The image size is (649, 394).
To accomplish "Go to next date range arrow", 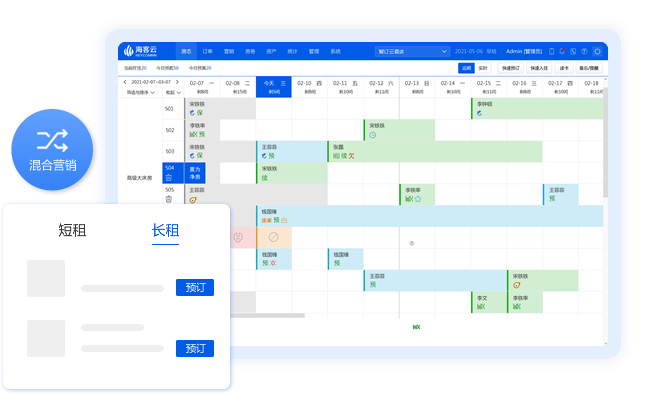I will [177, 82].
